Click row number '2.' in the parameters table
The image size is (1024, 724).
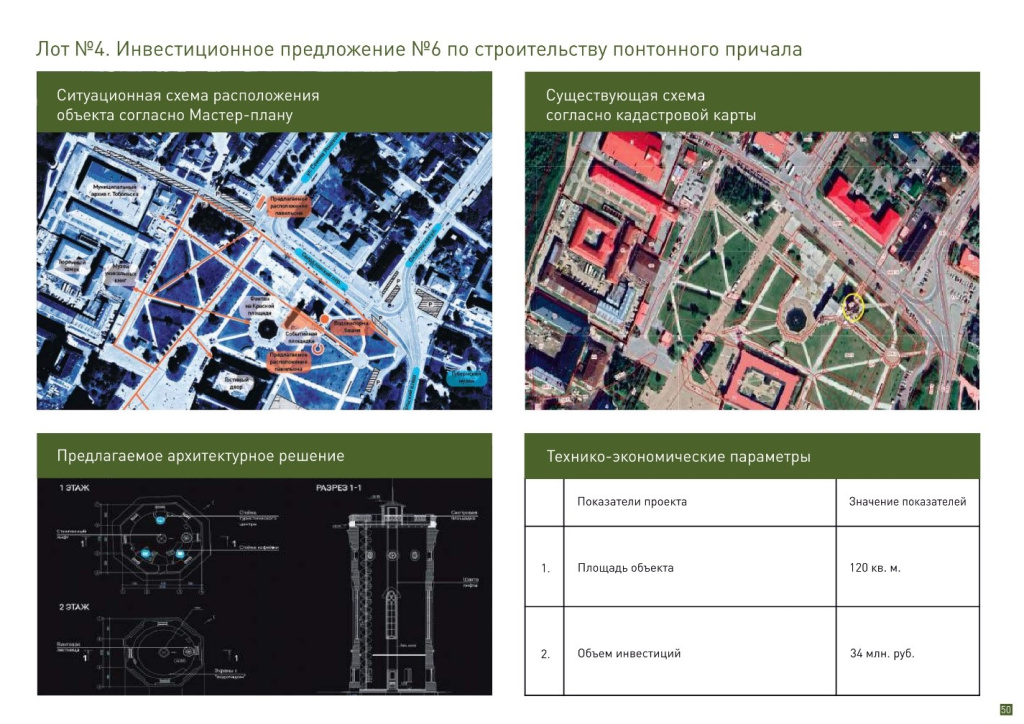click(545, 654)
